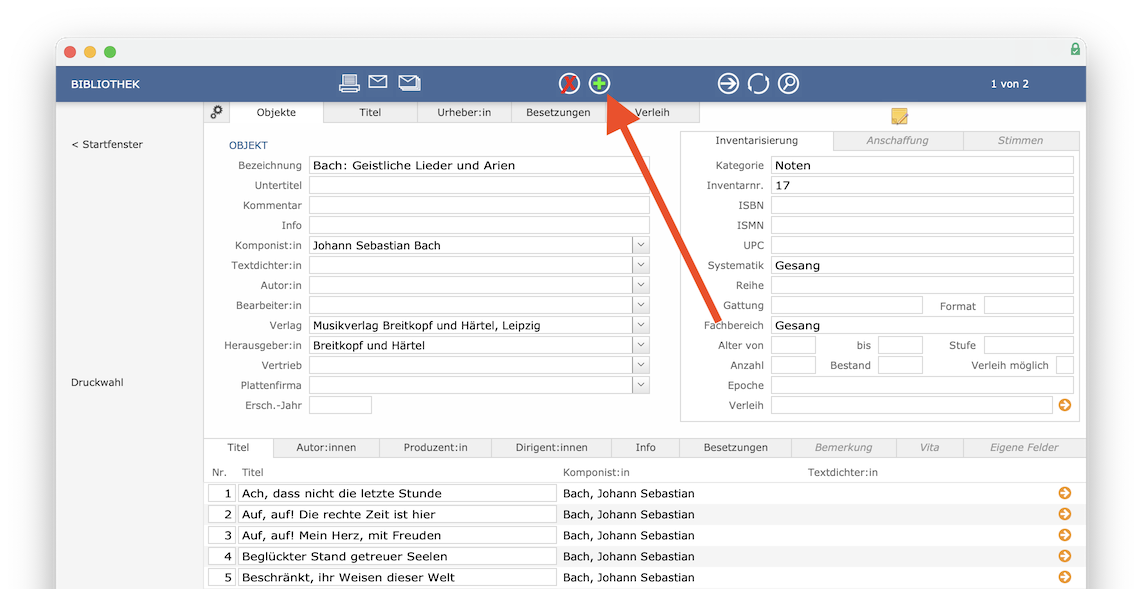The image size is (1142, 589).
Task: Expand the Herausgeber:in dropdown
Action: coord(641,345)
